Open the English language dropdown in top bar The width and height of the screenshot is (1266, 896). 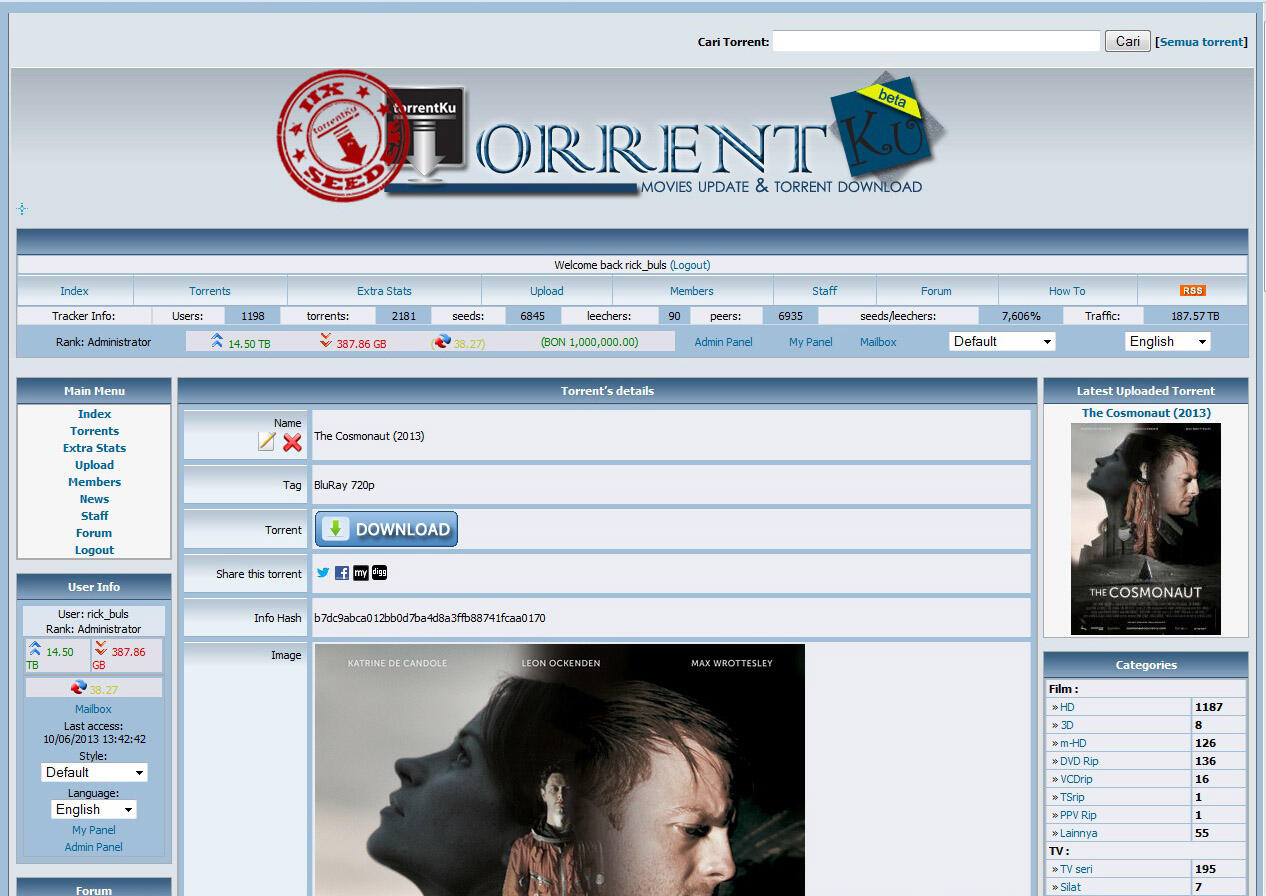(x=1167, y=341)
